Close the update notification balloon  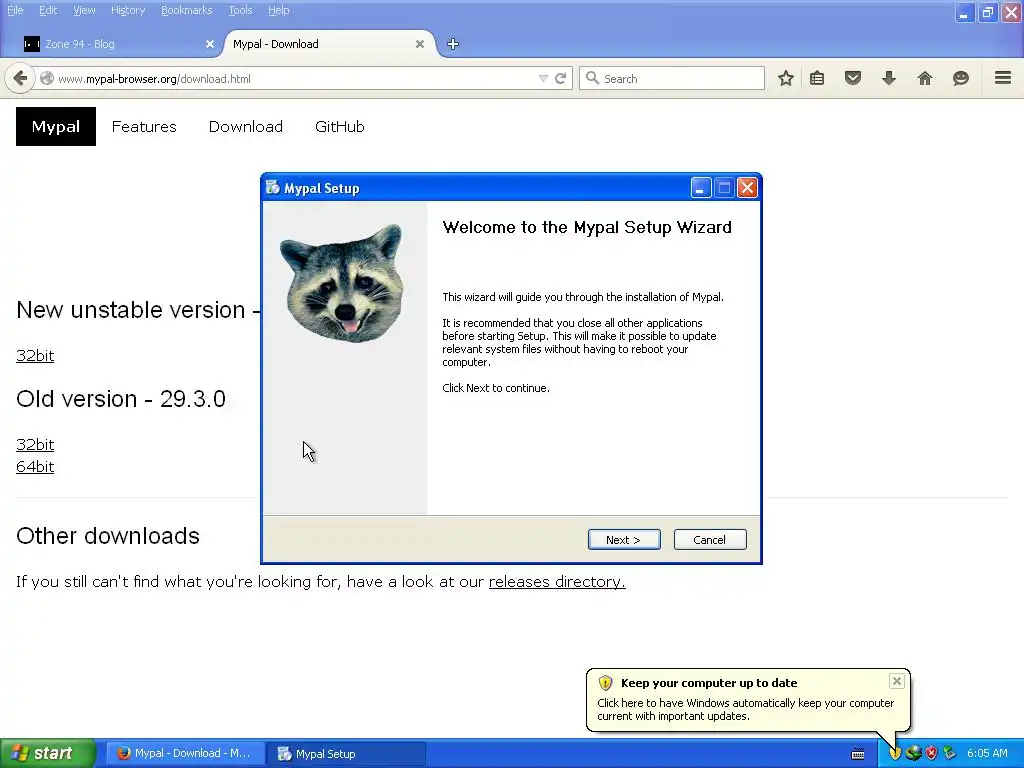(x=897, y=681)
